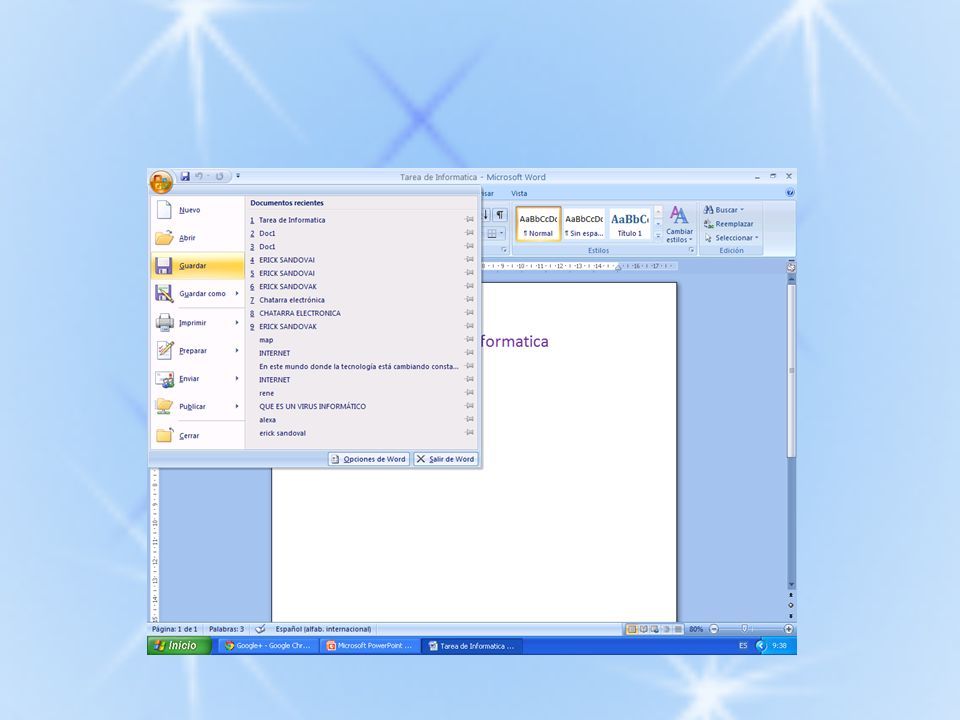Screen dimensions: 960x720
Task: Click the Redo icon in quick access toolbar
Action: click(x=219, y=176)
